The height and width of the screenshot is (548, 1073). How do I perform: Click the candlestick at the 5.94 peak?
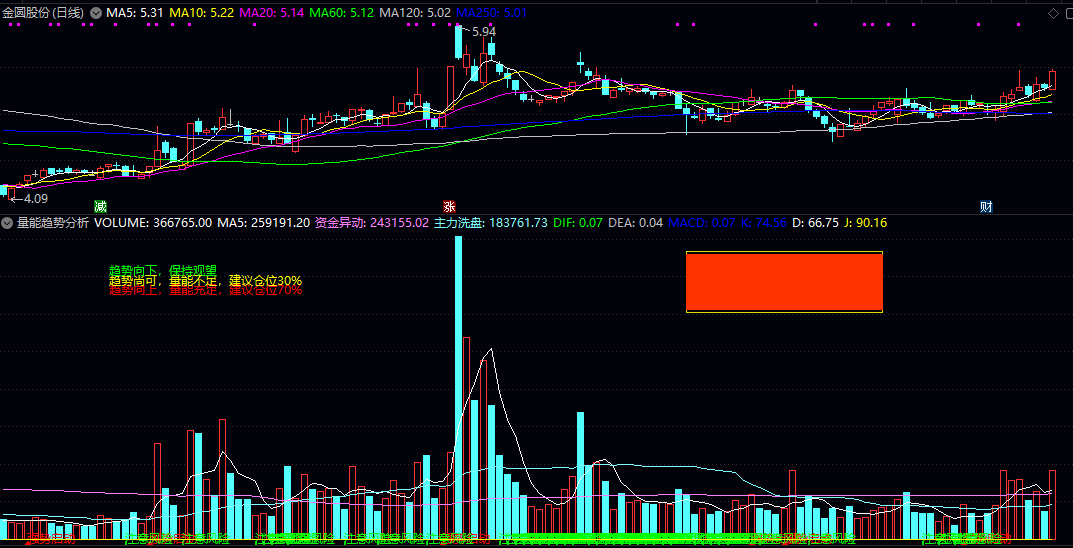coord(458,41)
